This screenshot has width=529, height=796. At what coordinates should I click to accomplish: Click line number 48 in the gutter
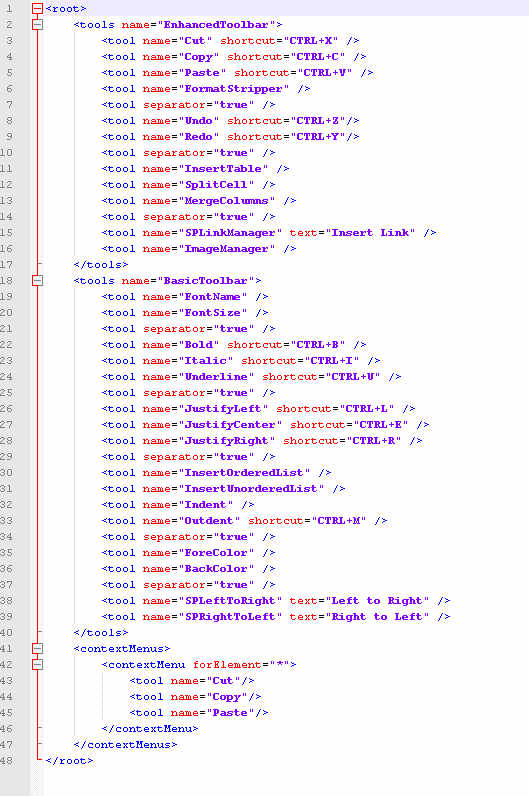pos(7,760)
